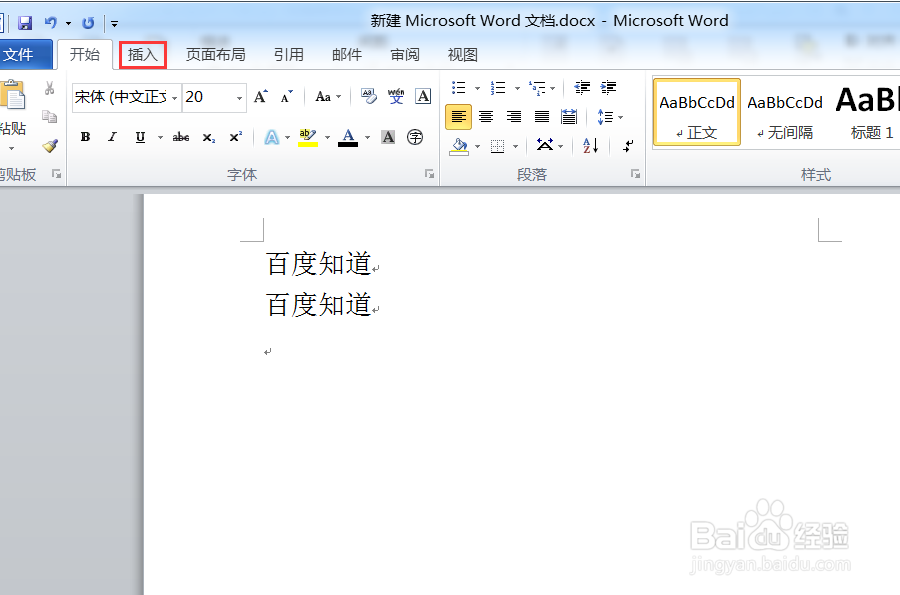Toggle Character Shading icon
Viewport: 900px width, 595px height.
click(388, 137)
